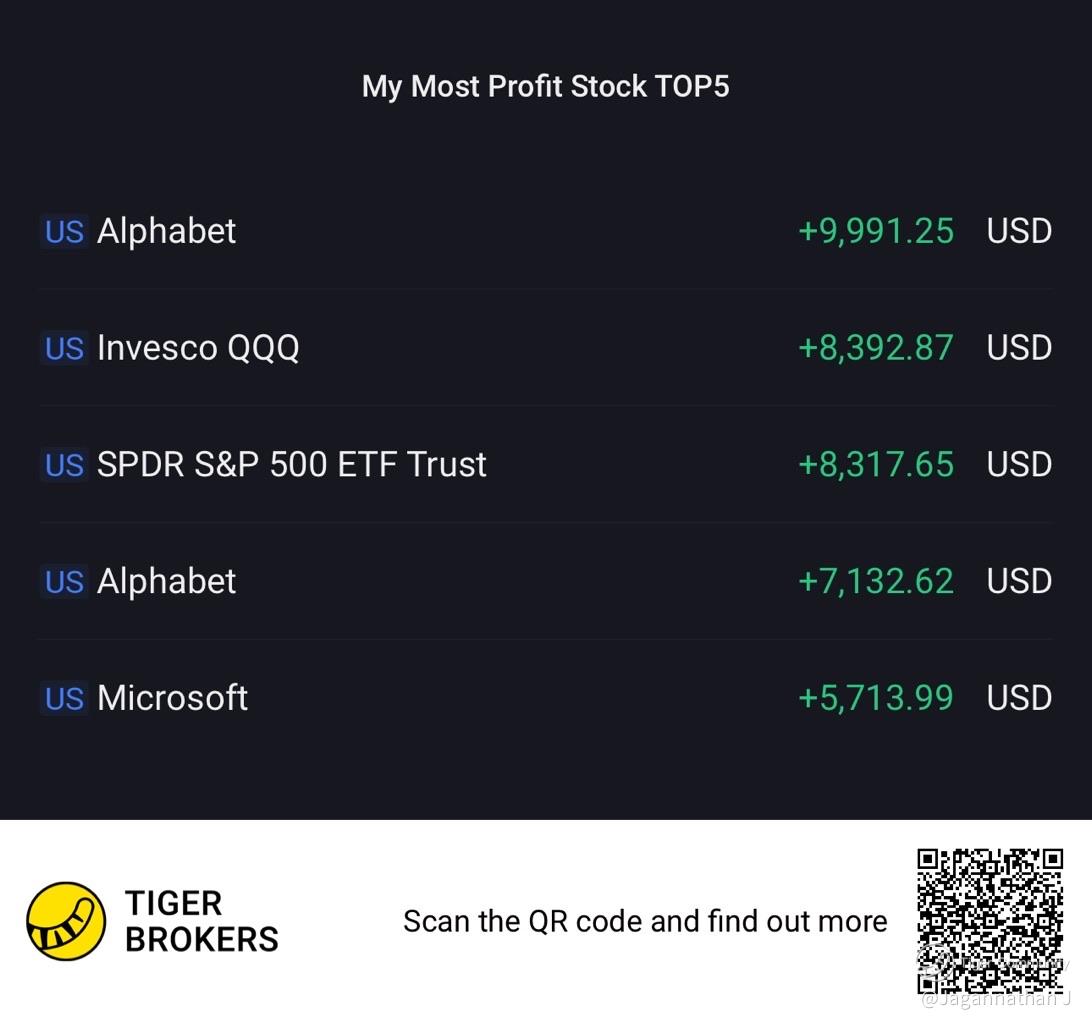Open the Invesco QQQ stock entry
This screenshot has width=1092, height=1023.
(546, 348)
